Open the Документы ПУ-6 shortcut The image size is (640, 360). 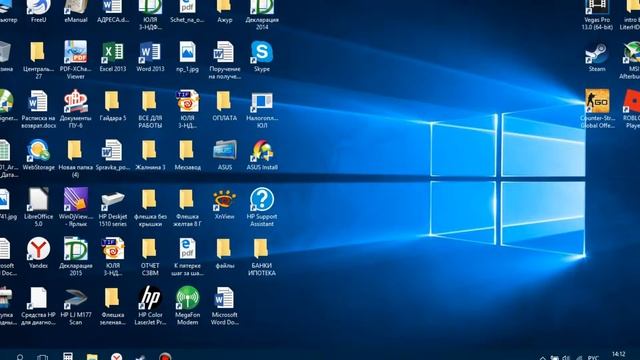[76, 109]
